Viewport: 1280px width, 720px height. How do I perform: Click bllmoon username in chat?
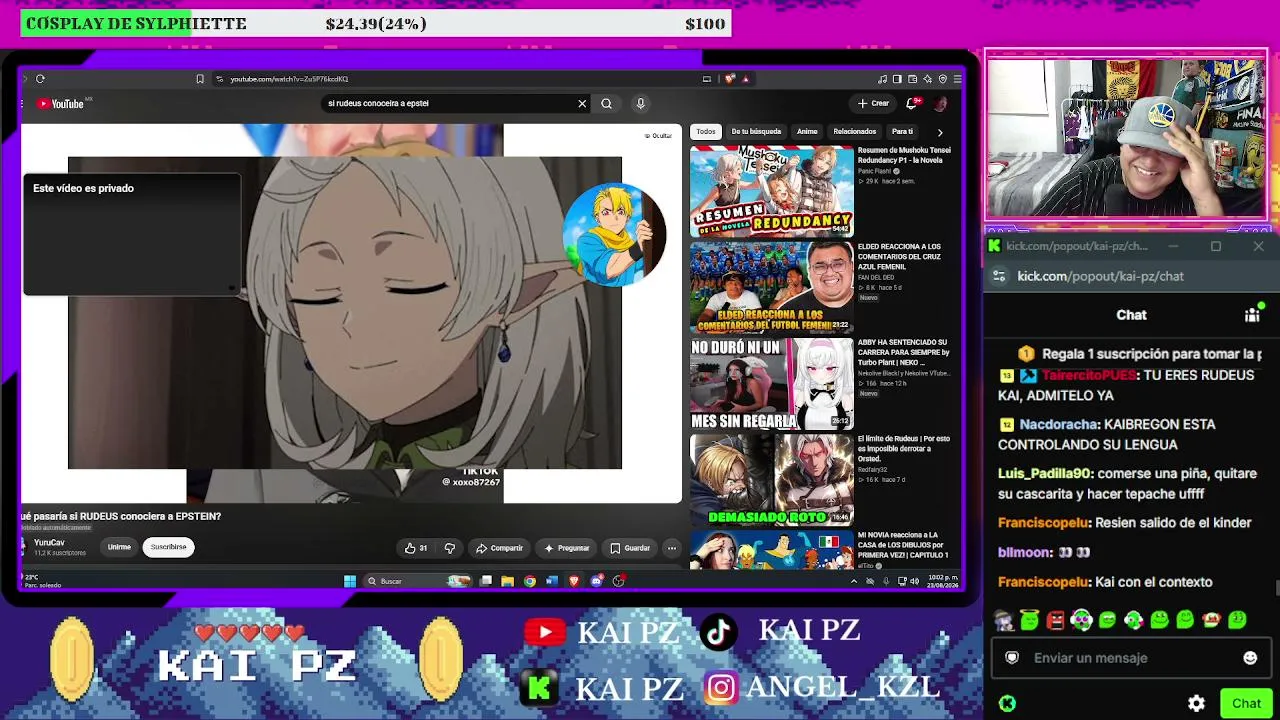coord(1024,552)
